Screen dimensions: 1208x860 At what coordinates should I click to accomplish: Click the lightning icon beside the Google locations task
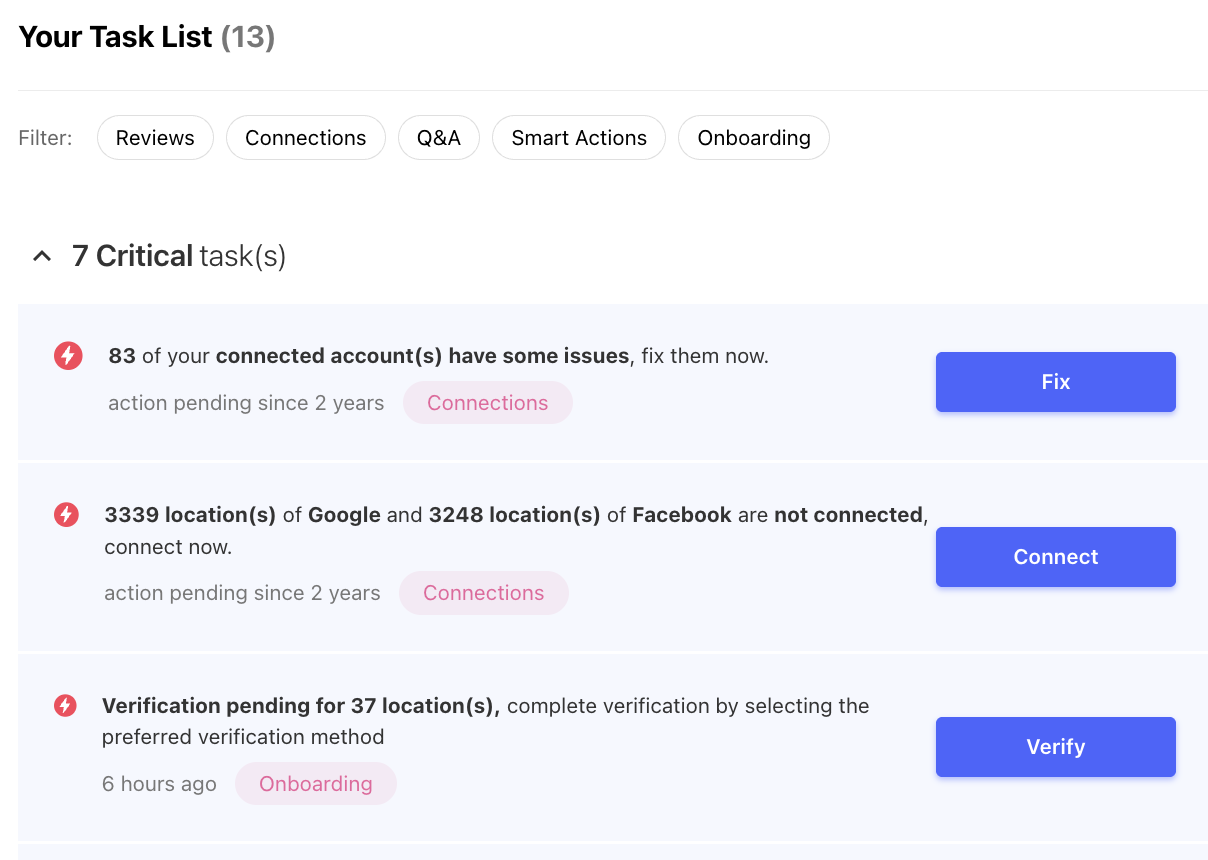(x=66, y=515)
